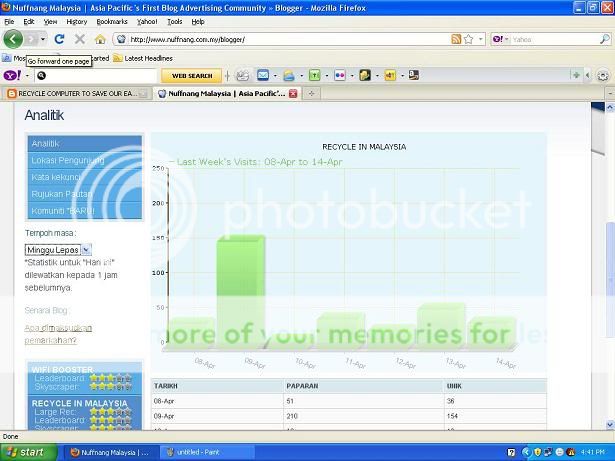Open the Mail icon dropdown arrow
The image size is (615, 461).
275,75
